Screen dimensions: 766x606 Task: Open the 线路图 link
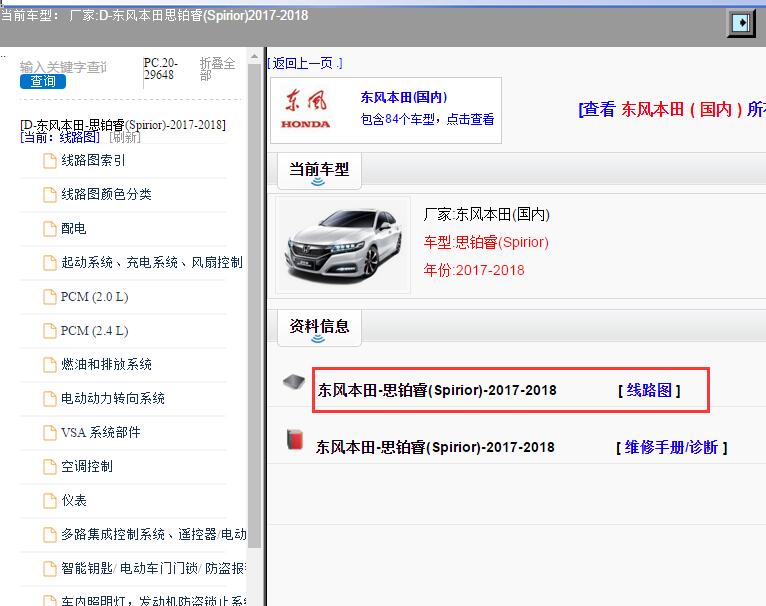(x=649, y=390)
